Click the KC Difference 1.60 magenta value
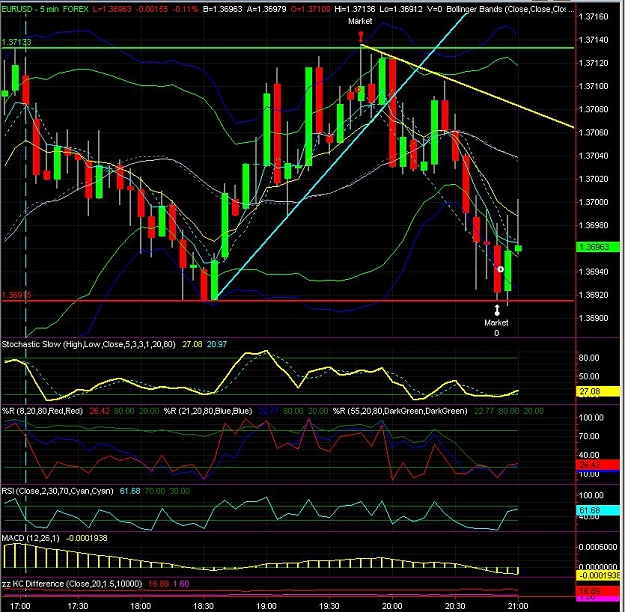This screenshot has width=625, height=612. (x=181, y=584)
